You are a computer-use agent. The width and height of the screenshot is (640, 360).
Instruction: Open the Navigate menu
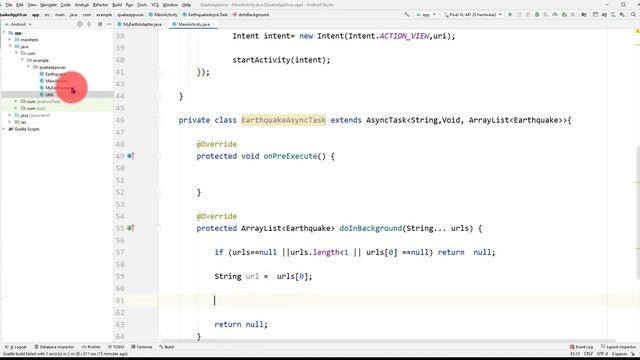click(48, 5)
